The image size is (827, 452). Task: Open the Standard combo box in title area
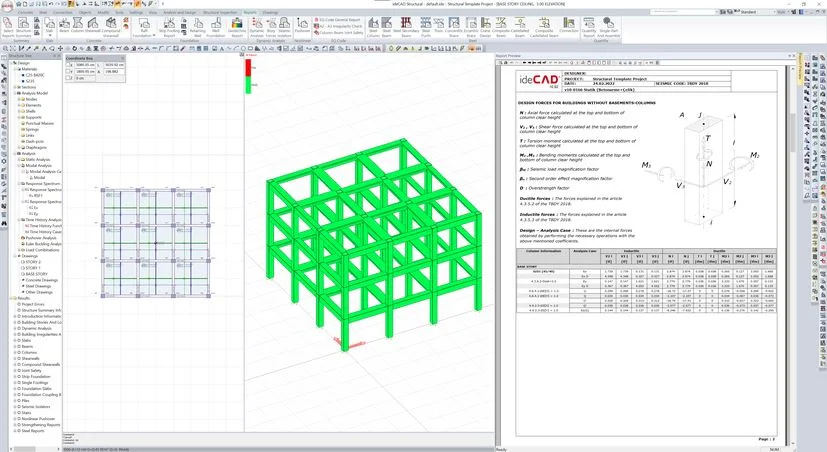[x=758, y=12]
